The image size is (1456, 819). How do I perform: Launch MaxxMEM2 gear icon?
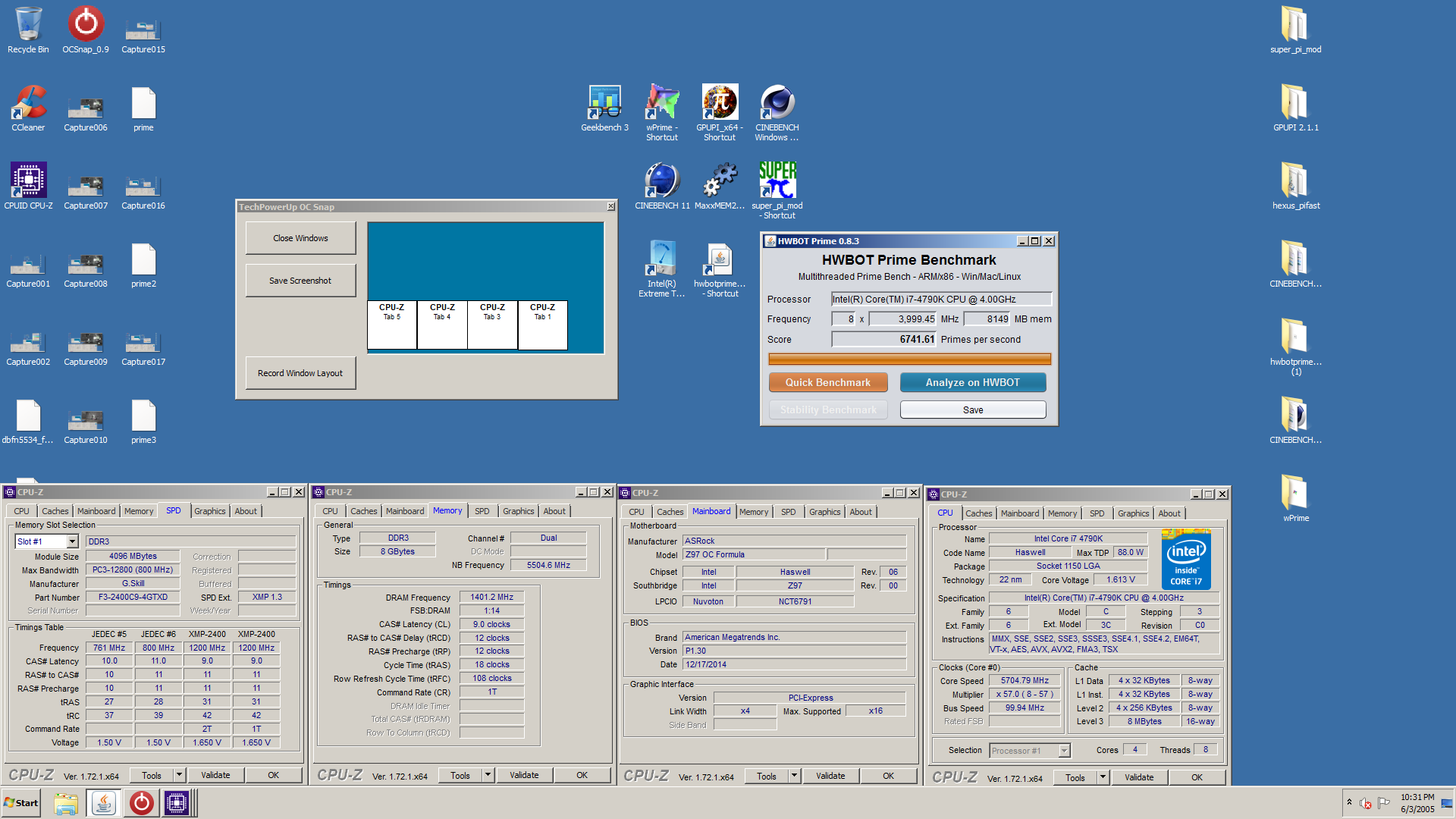pos(720,187)
